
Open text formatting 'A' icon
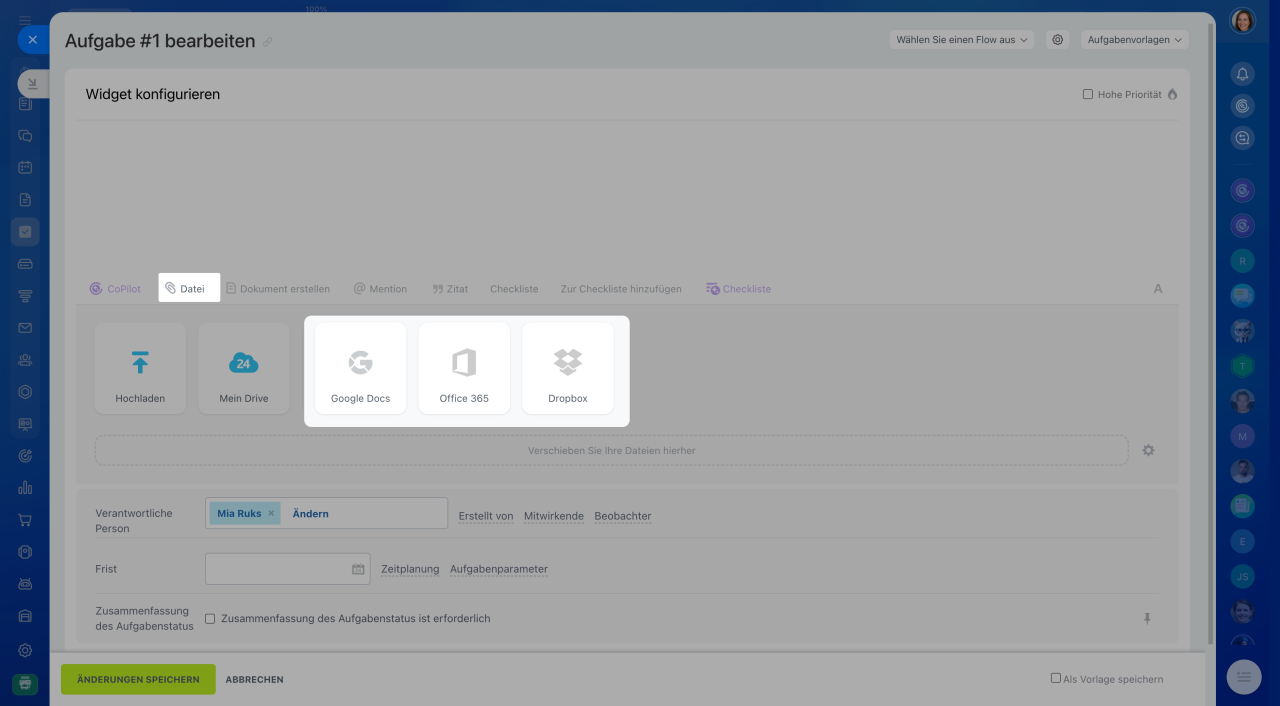point(1158,289)
